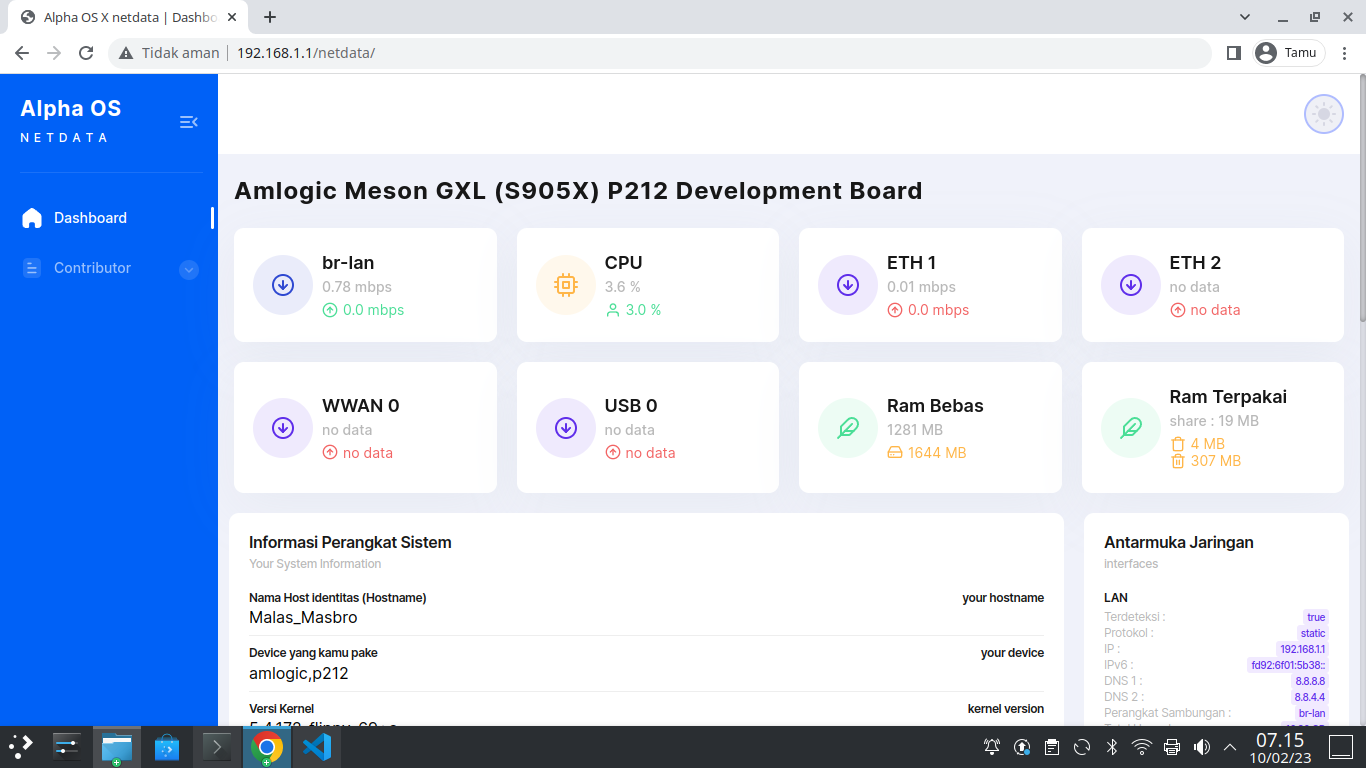Open a new Chrome tab
Image resolution: width=1366 pixels, height=768 pixels.
270,17
